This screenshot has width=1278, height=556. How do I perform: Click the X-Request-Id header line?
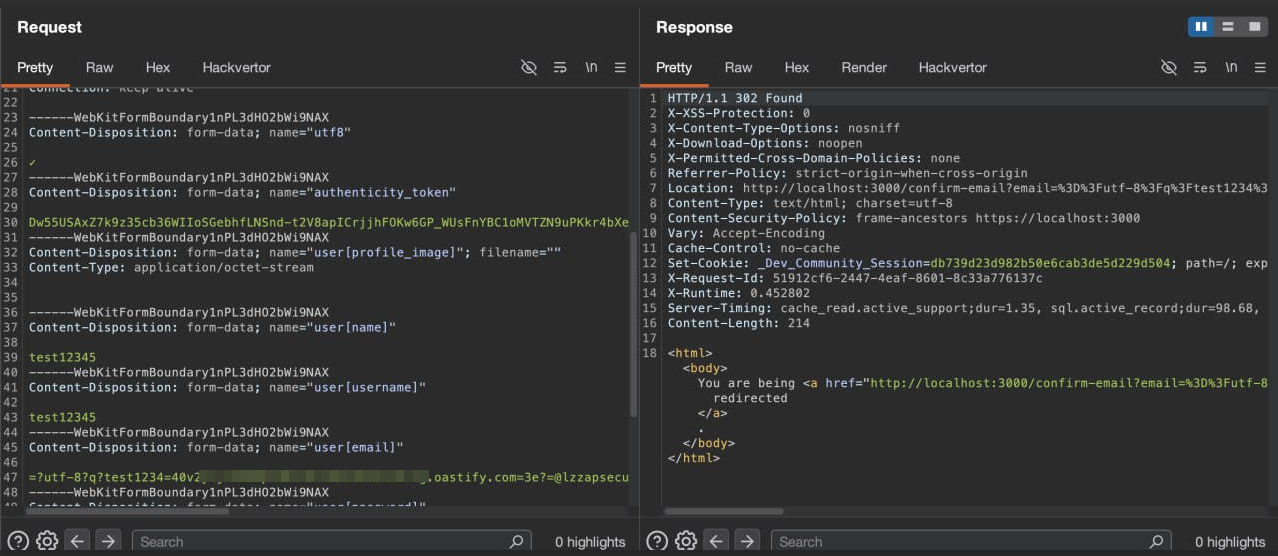pyautogui.click(x=855, y=278)
